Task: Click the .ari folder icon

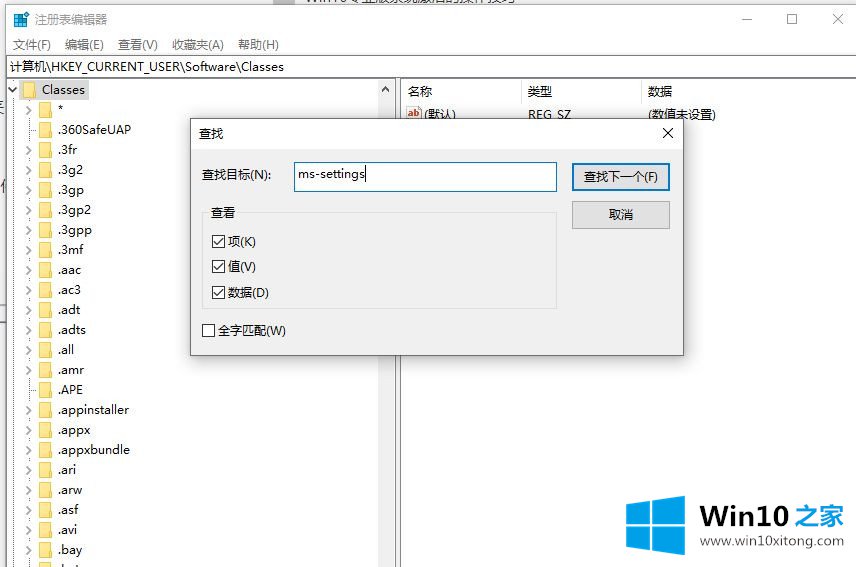Action: point(45,470)
